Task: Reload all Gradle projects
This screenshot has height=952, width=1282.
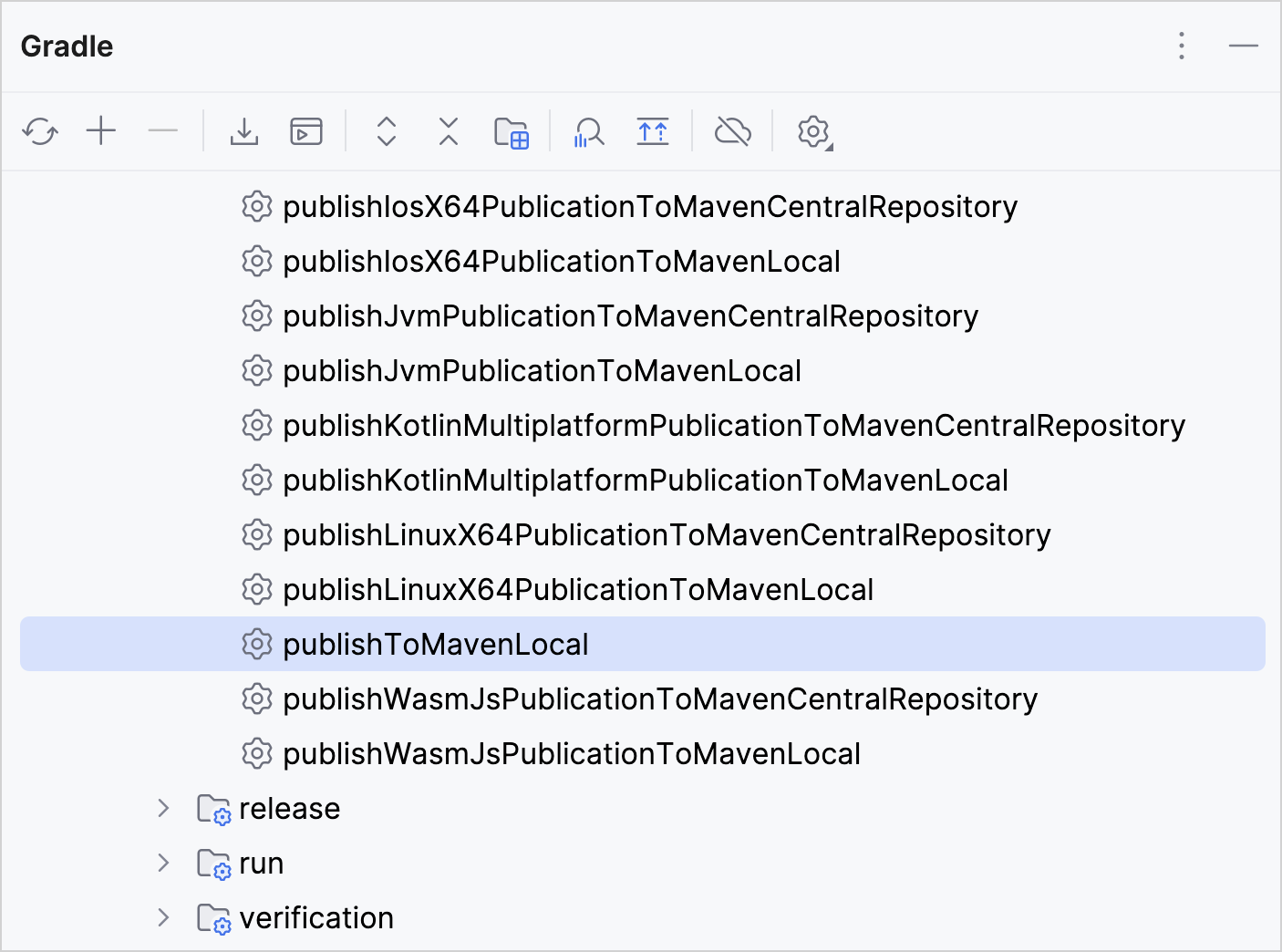Action: point(40,131)
